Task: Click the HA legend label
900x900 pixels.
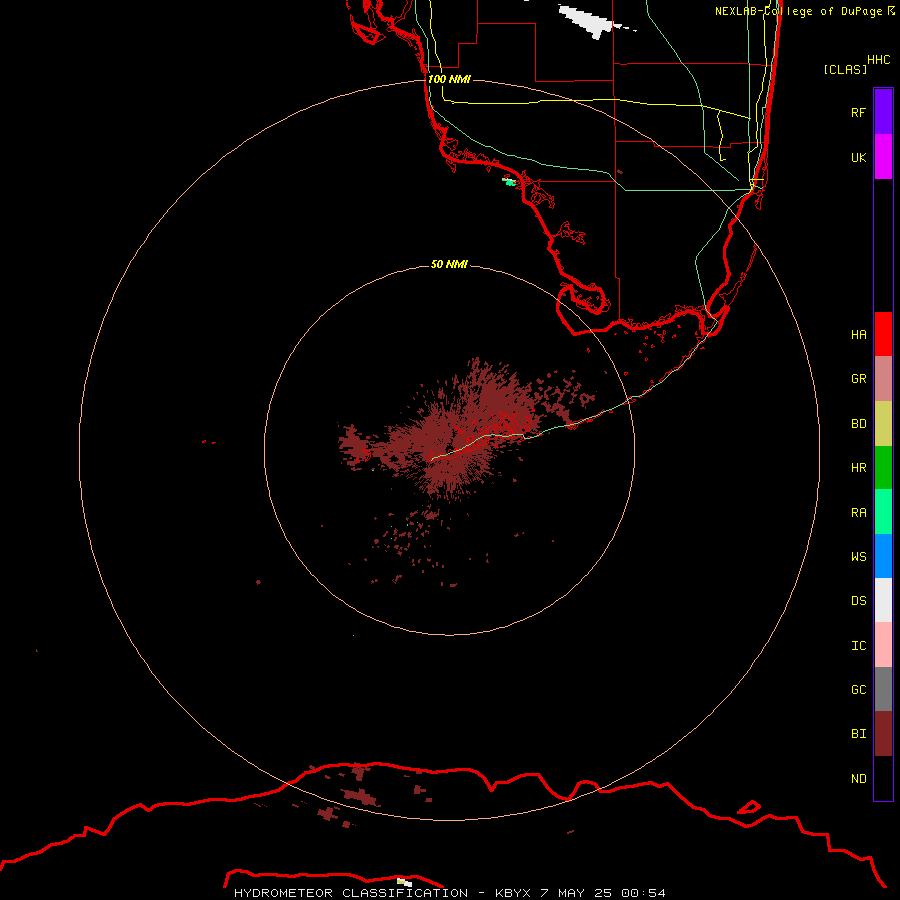Action: click(858, 335)
